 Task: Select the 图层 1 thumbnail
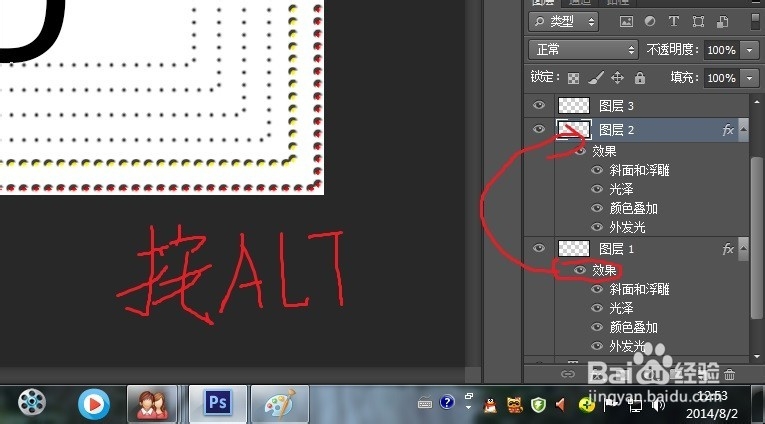(574, 248)
